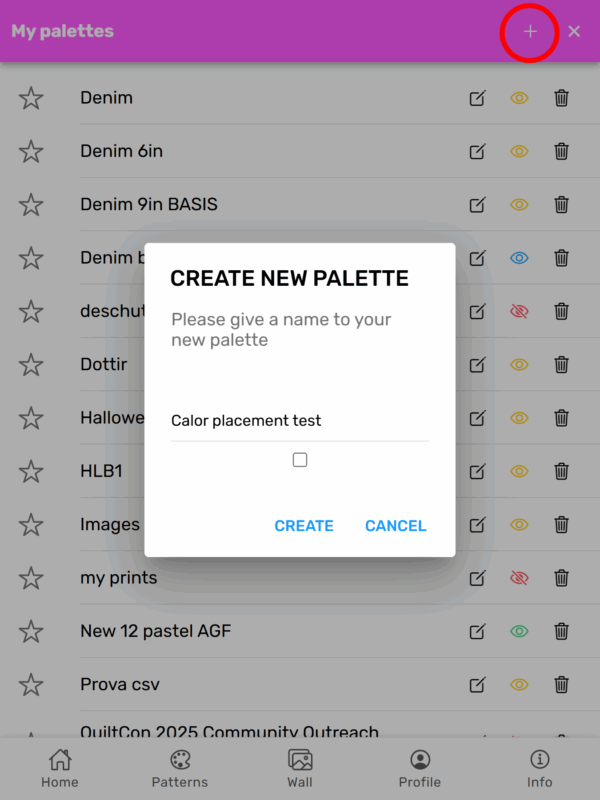Edit the Denim 6in palette
This screenshot has width=600, height=800.
(x=478, y=151)
